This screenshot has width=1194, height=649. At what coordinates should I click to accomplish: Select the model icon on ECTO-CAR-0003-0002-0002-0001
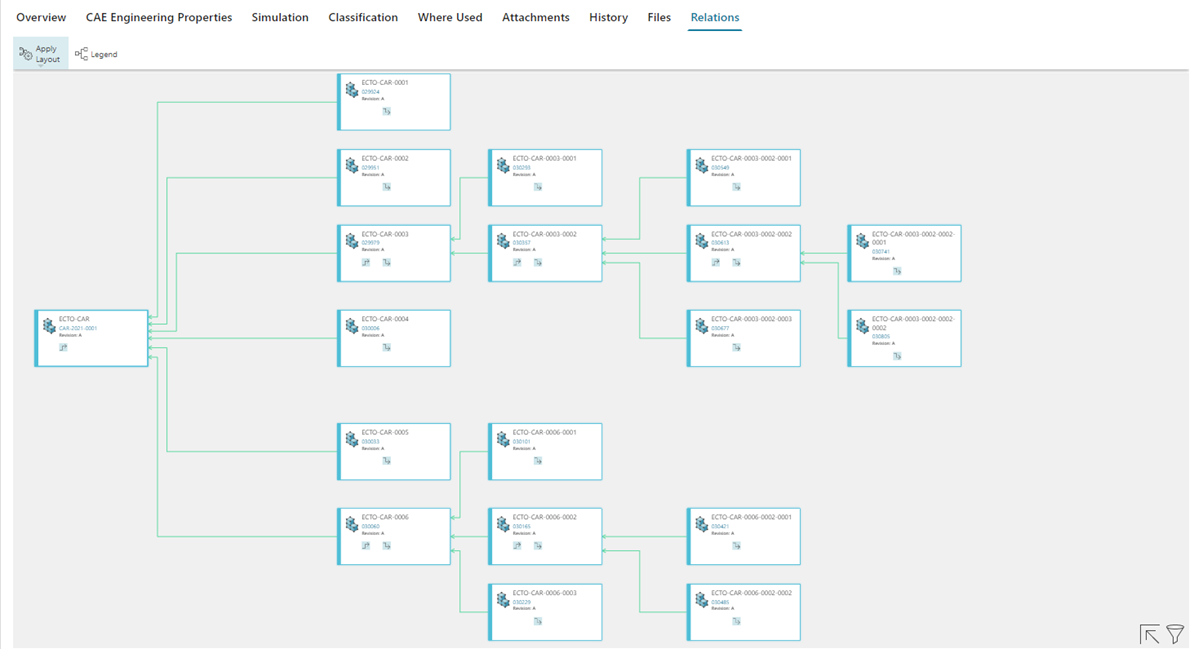click(862, 241)
